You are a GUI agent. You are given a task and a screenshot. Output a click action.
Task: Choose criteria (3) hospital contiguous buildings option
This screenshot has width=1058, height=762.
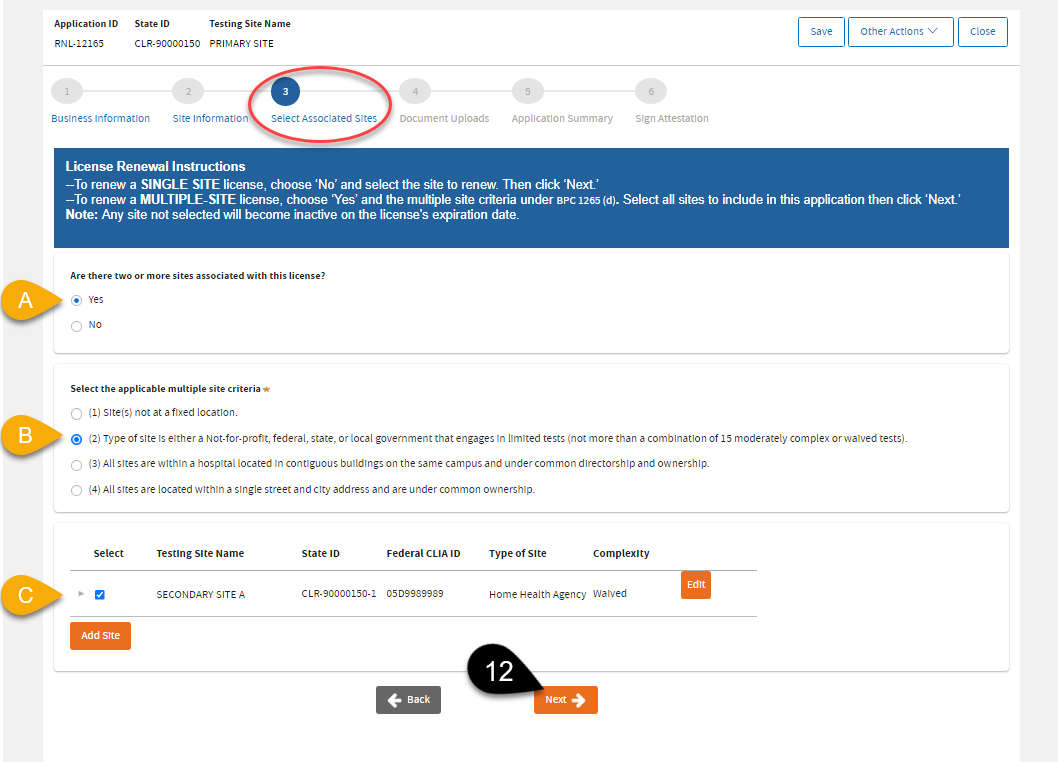pos(77,465)
